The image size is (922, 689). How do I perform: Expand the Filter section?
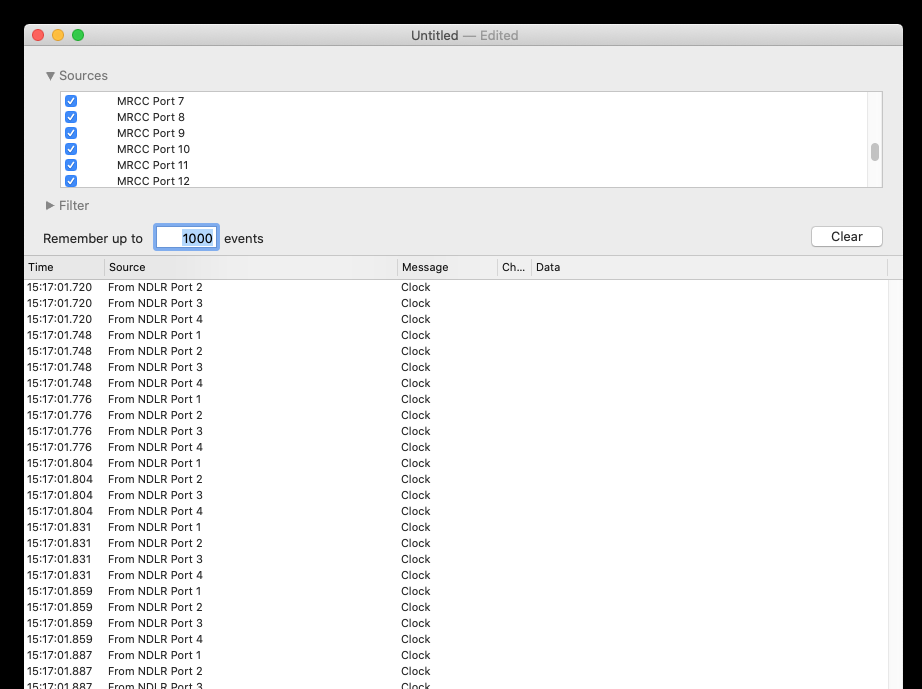point(51,206)
